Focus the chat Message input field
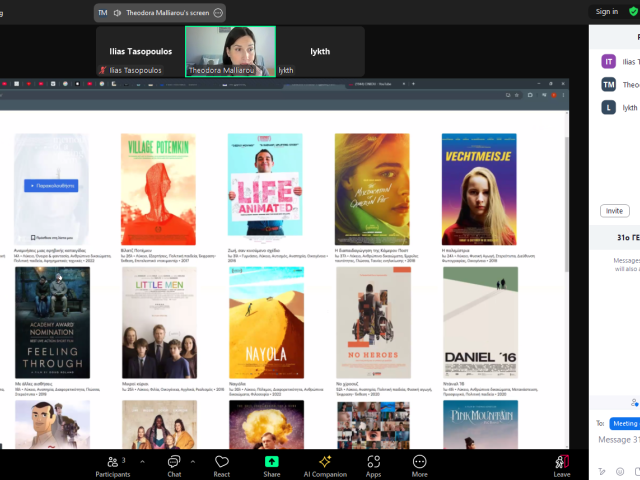The width and height of the screenshot is (640, 480). click(x=619, y=440)
